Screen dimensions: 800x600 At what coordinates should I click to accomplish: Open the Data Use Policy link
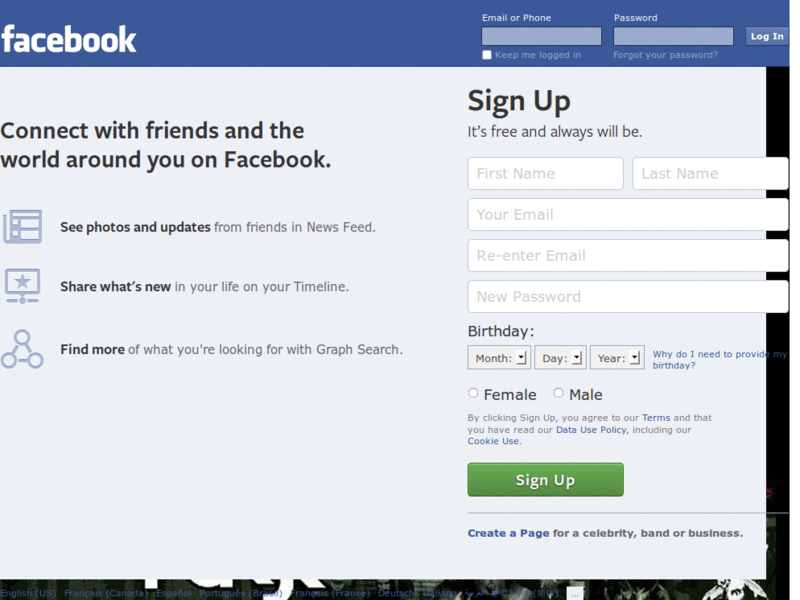tap(591, 430)
